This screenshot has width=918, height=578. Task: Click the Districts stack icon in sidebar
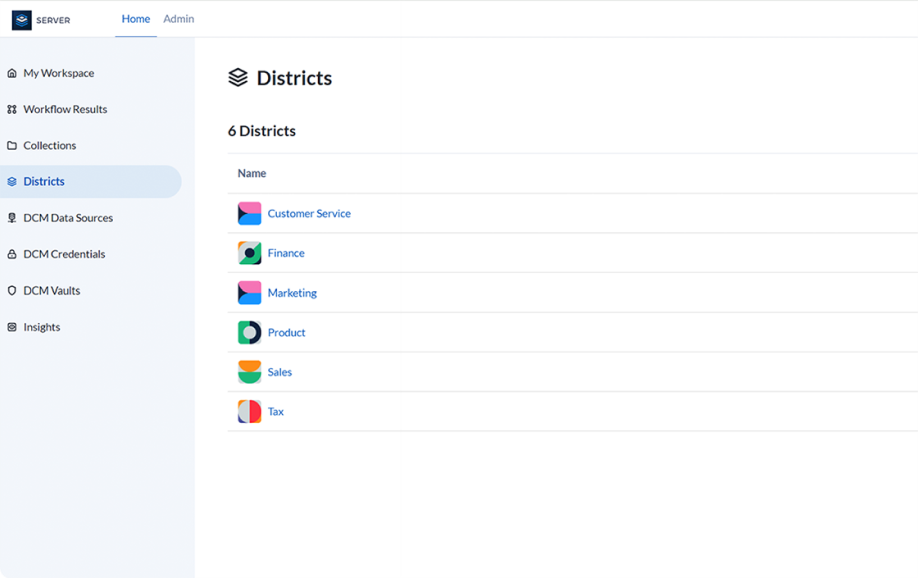[11, 181]
